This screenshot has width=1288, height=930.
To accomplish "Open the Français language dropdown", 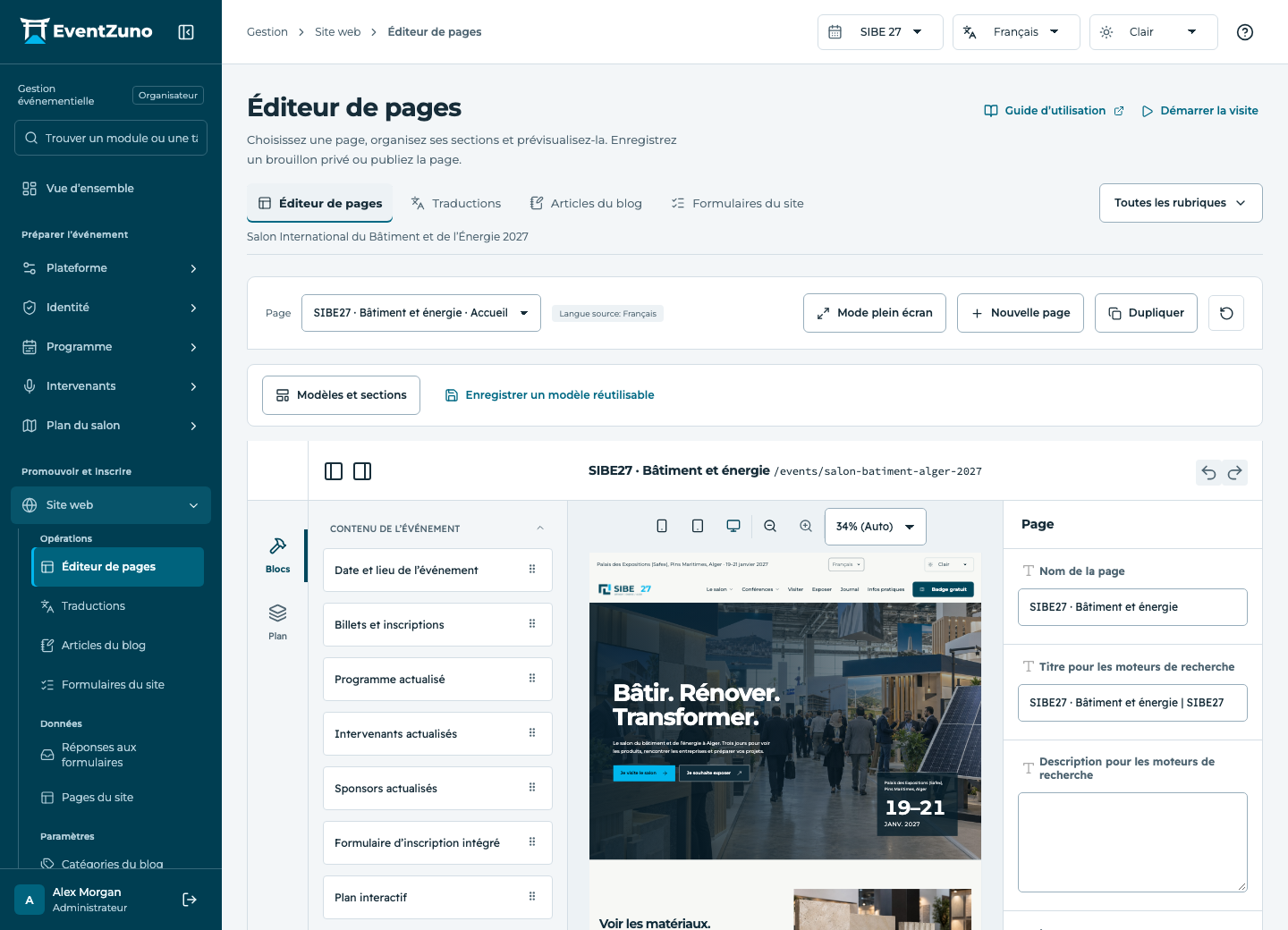I will [1016, 32].
